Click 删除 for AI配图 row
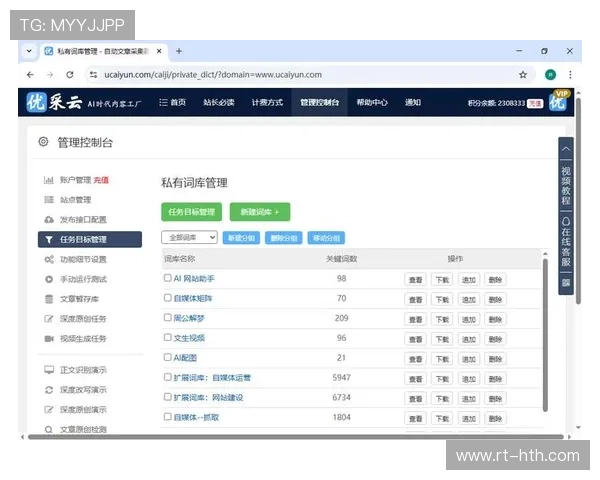The height and width of the screenshot is (480, 600). (495, 359)
